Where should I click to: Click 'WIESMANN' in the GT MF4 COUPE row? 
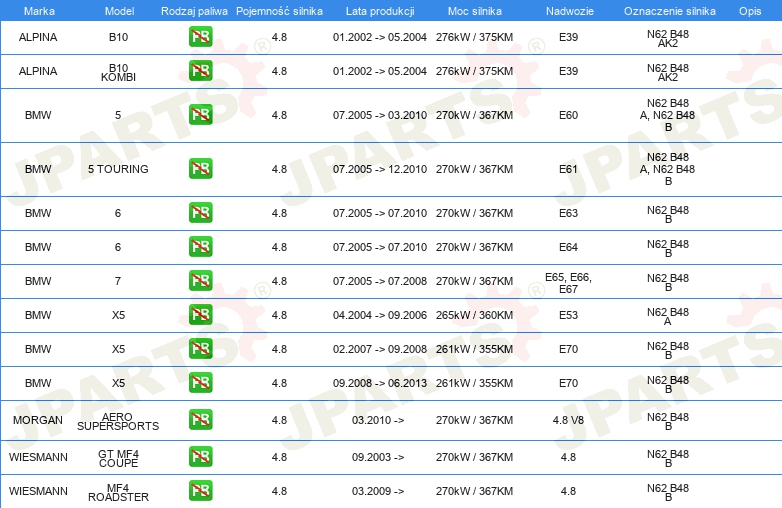click(x=38, y=457)
